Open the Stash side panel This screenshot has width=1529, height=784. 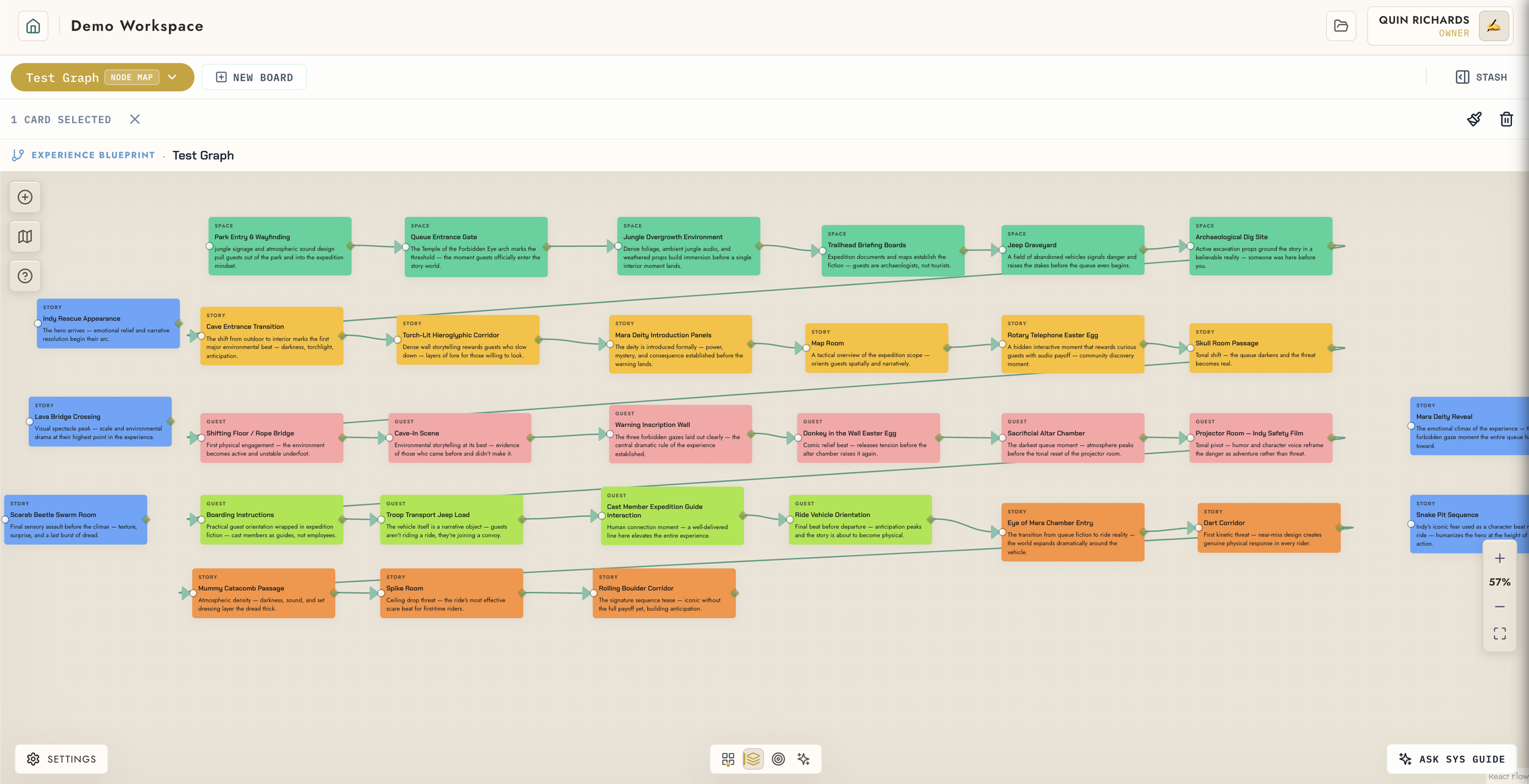click(x=1481, y=77)
